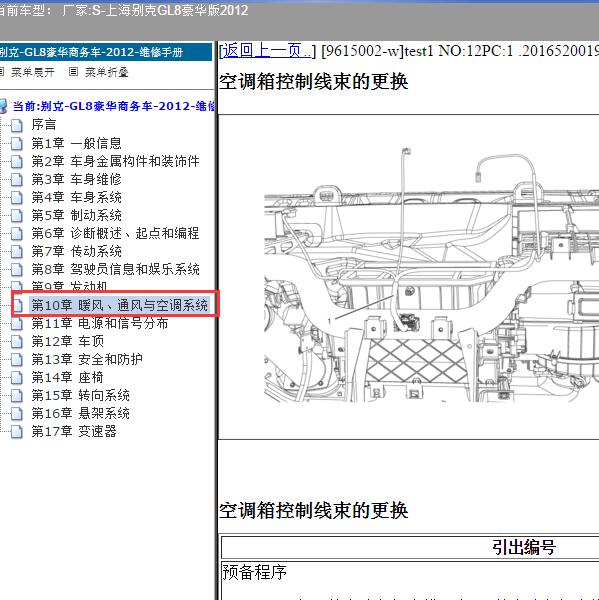Click the 当前车型 vehicle info bar text

[123, 10]
